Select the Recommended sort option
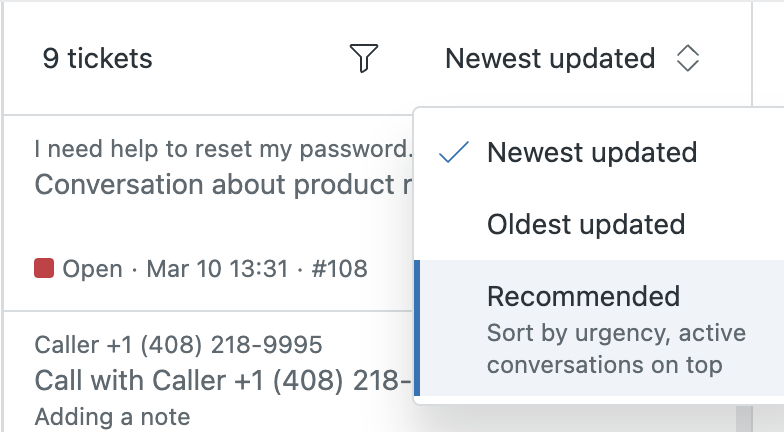The height and width of the screenshot is (432, 784). (583, 296)
